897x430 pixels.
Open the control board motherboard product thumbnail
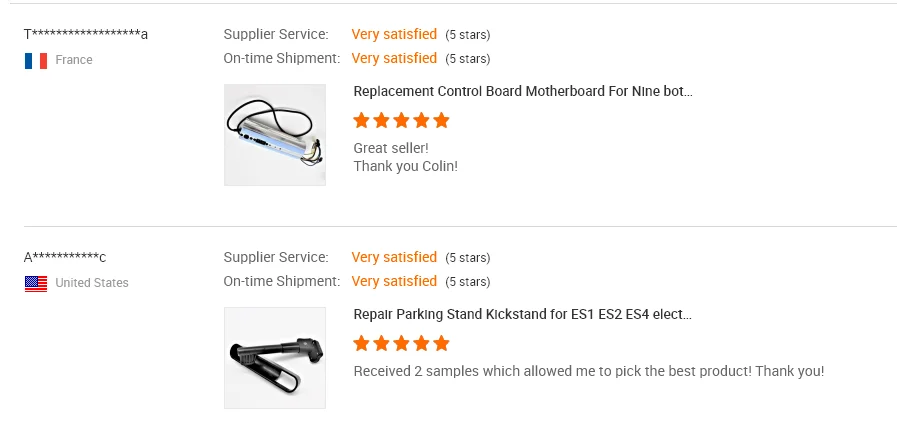(x=275, y=135)
